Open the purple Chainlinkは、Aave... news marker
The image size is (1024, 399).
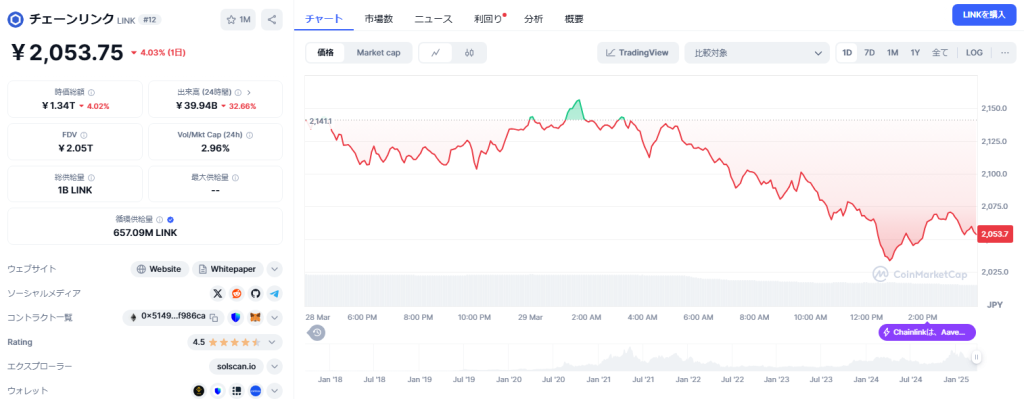point(927,332)
